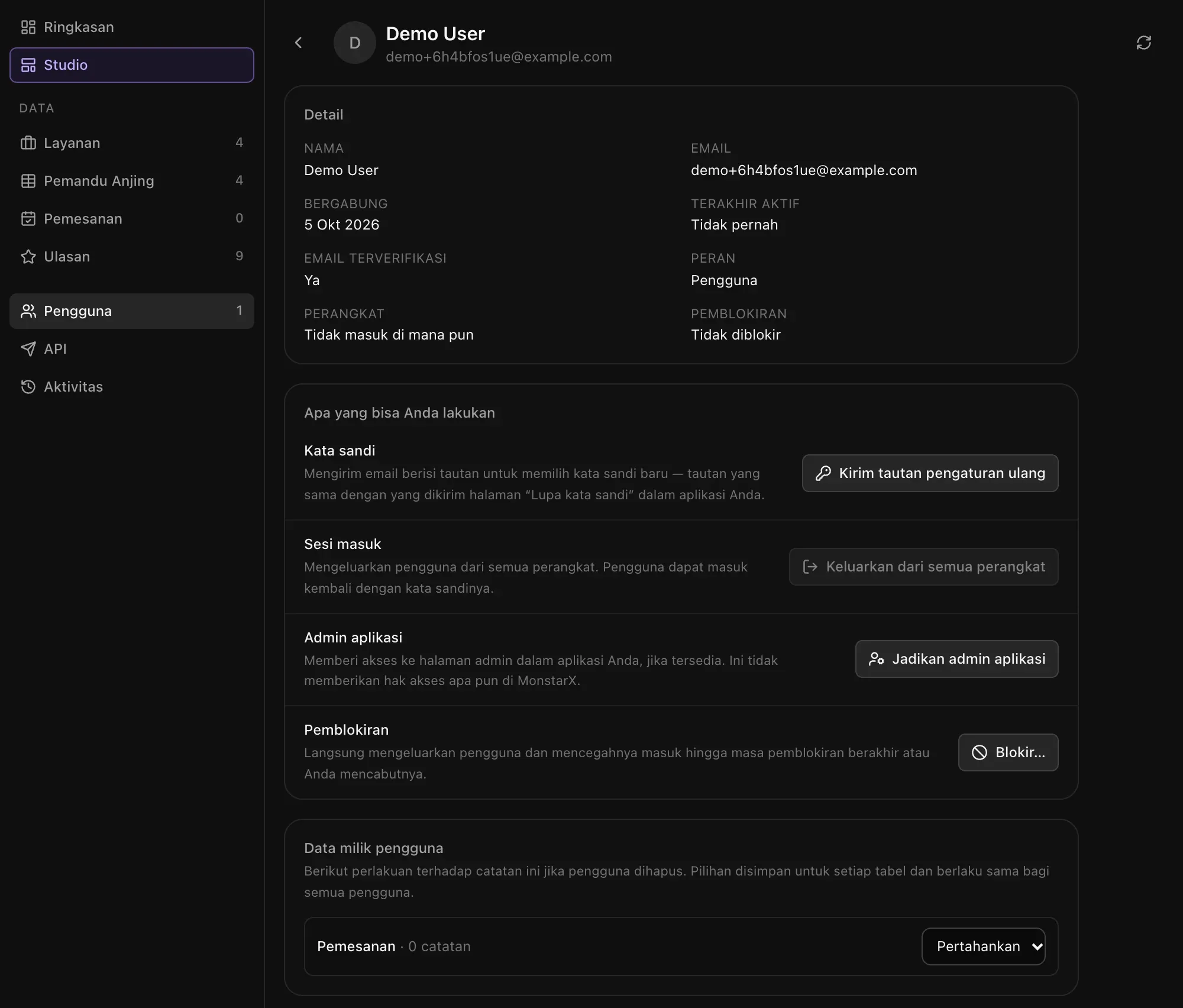Viewport: 1183px width, 1008px height.
Task: Select the Pengguna sidebar item
Action: coord(132,311)
